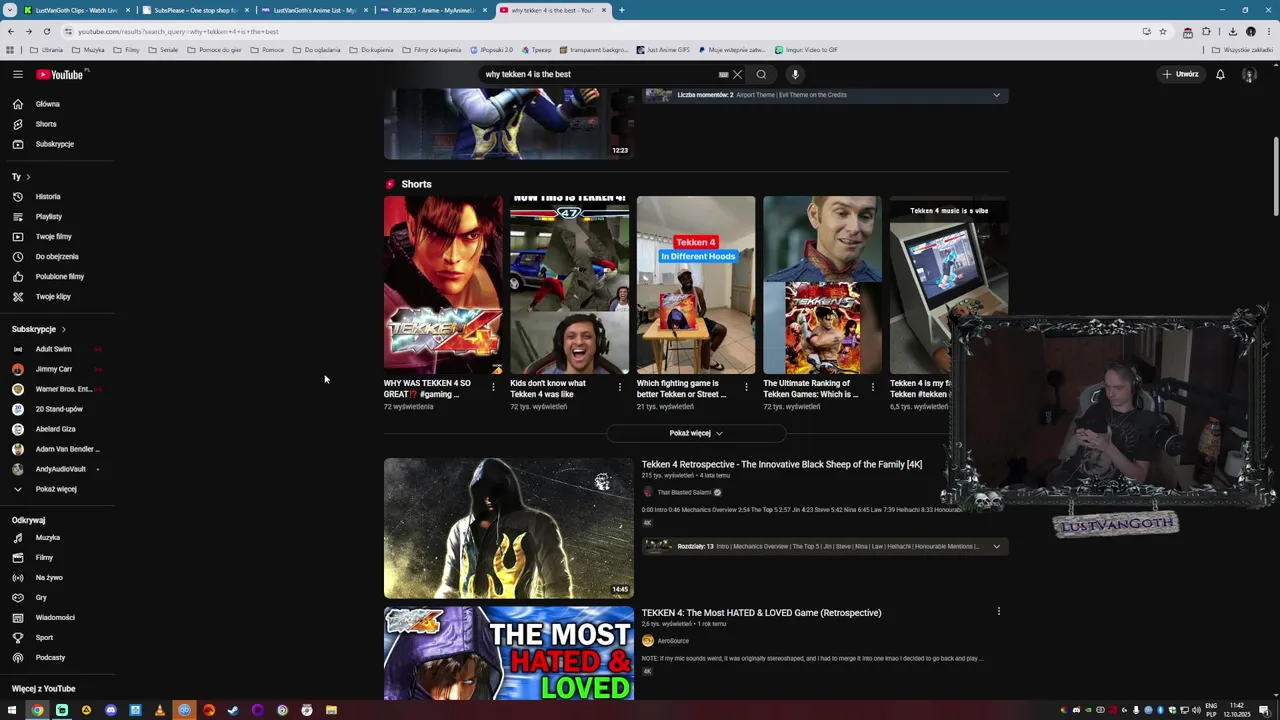The width and height of the screenshot is (1280, 720).
Task: Open Na żywo live section
Action: (49, 578)
